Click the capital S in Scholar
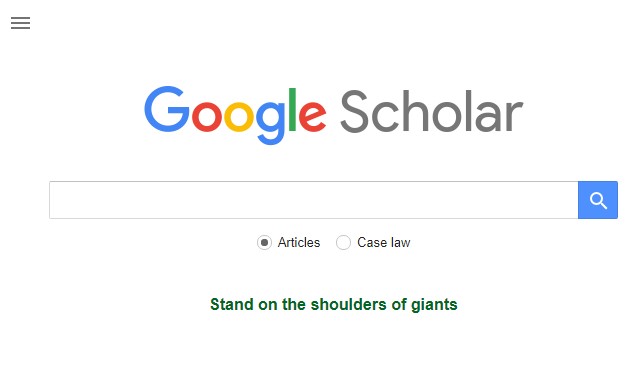 tap(354, 111)
